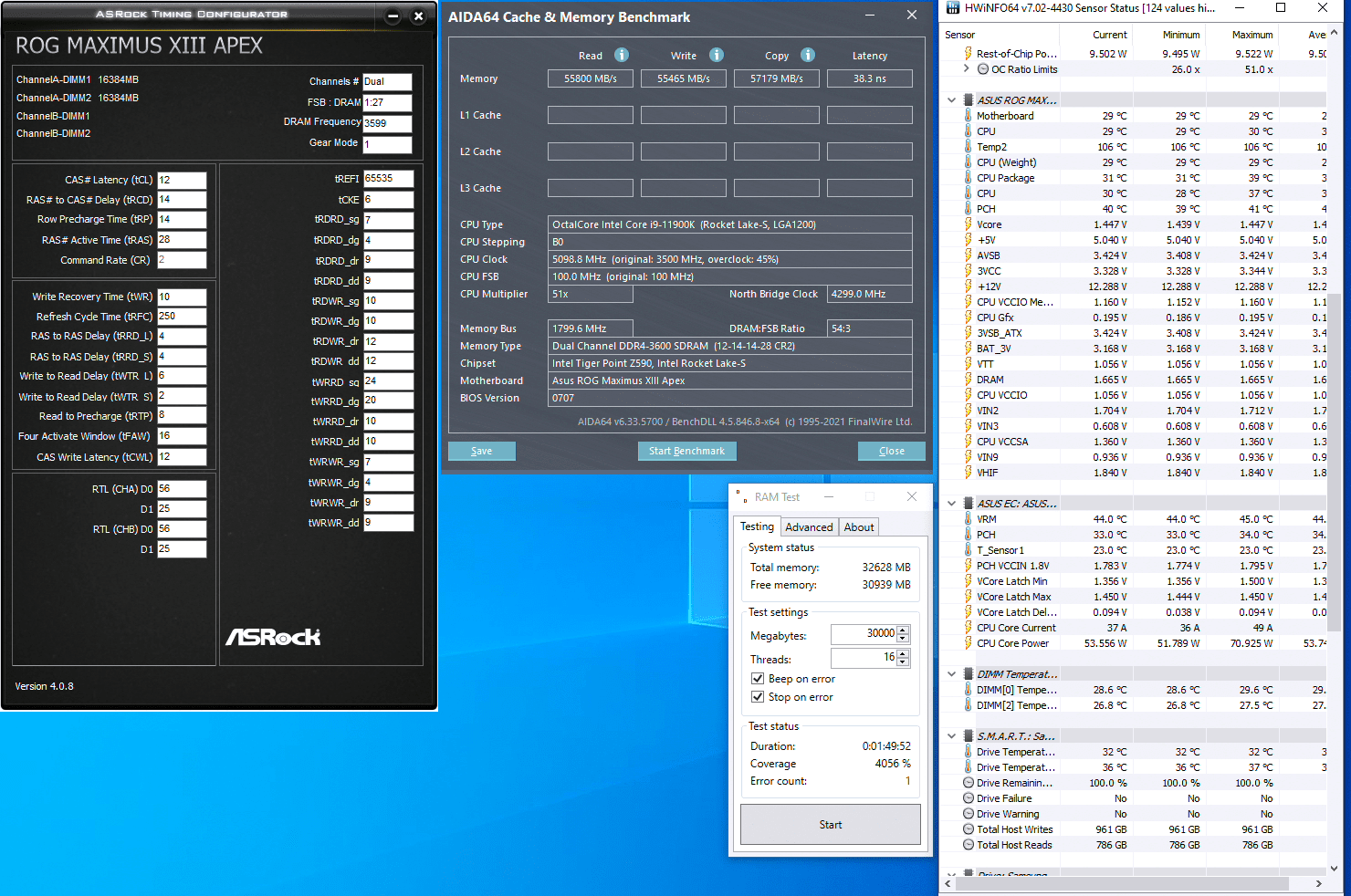Open the About tab in RAM Test

click(859, 527)
